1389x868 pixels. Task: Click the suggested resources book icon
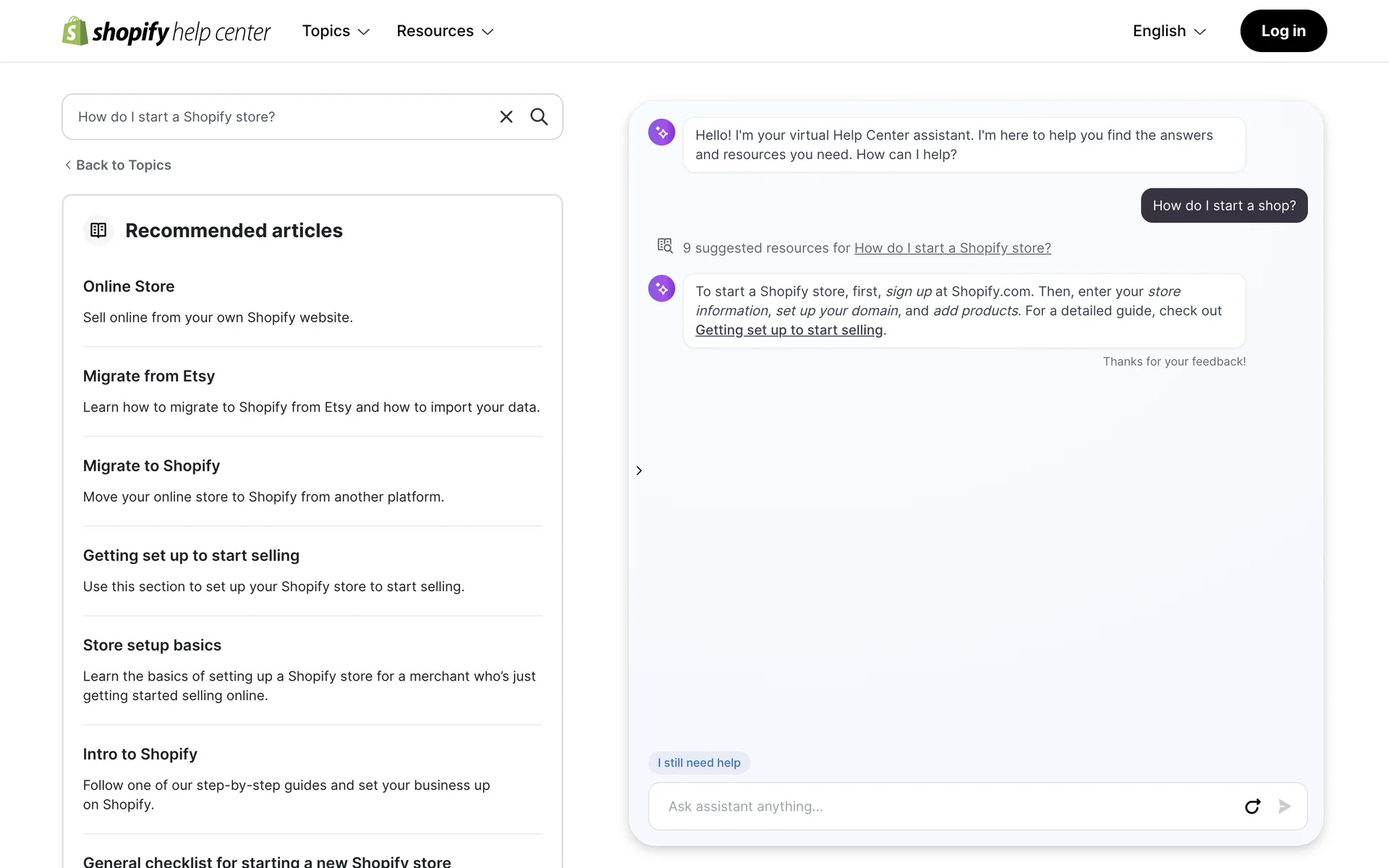point(664,246)
